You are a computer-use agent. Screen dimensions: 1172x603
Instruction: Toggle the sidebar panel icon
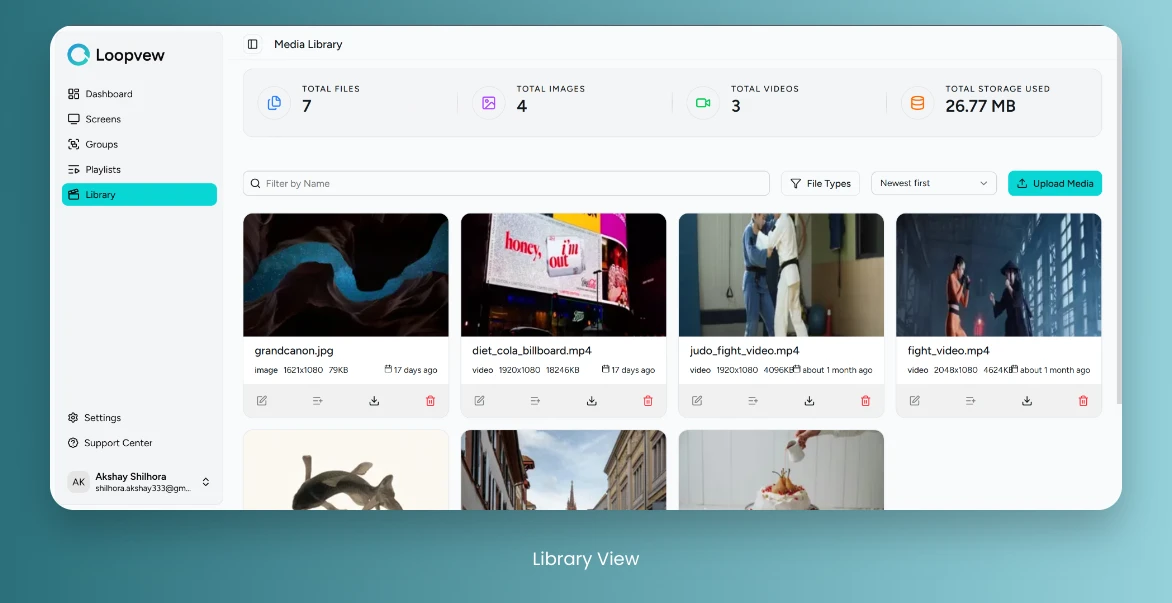coord(253,44)
